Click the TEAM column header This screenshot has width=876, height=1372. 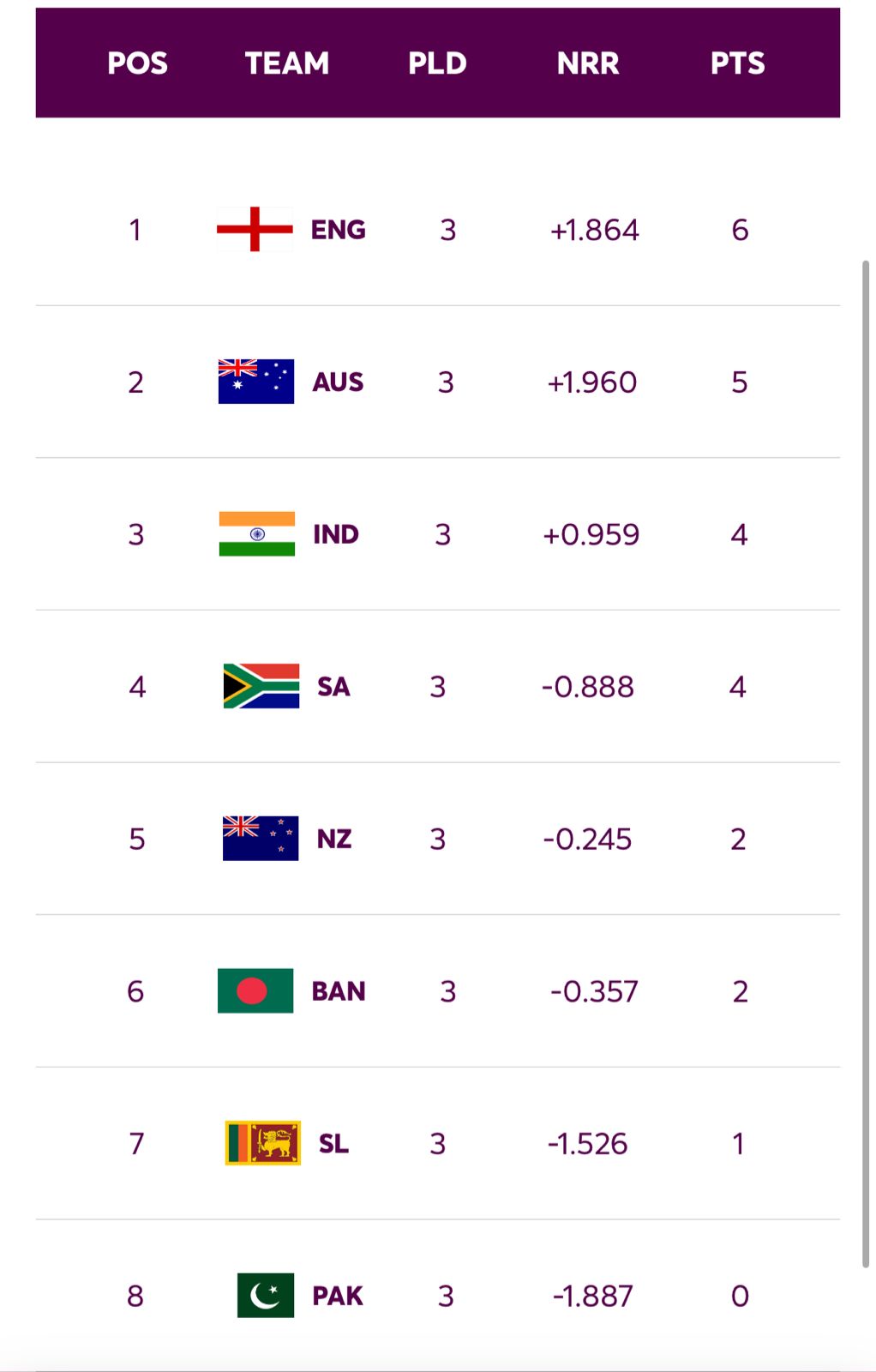(x=287, y=63)
